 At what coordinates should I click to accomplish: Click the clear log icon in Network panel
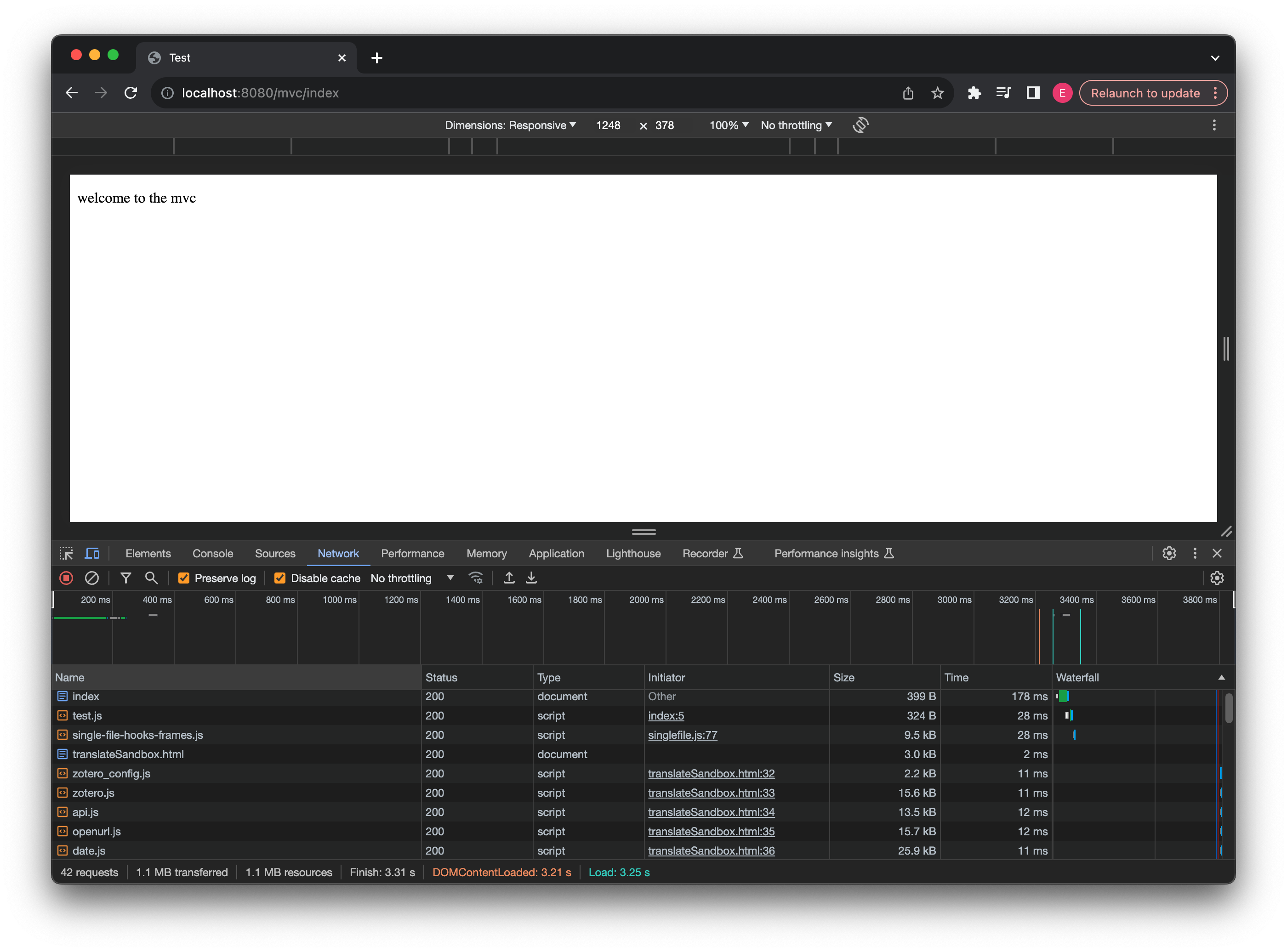point(91,578)
